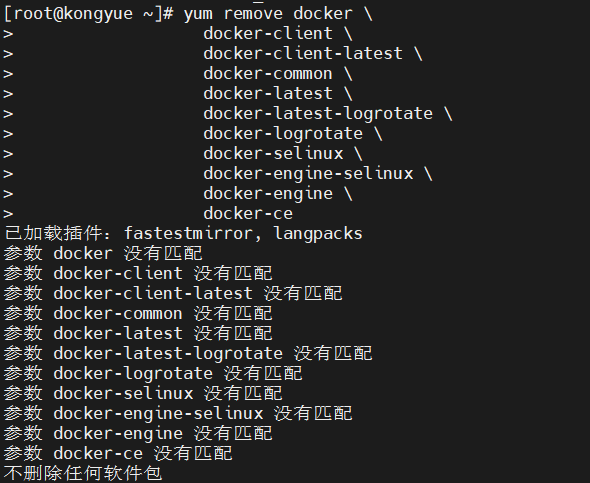Click docker-selinux in the command input
The width and height of the screenshot is (590, 483).
tap(273, 153)
